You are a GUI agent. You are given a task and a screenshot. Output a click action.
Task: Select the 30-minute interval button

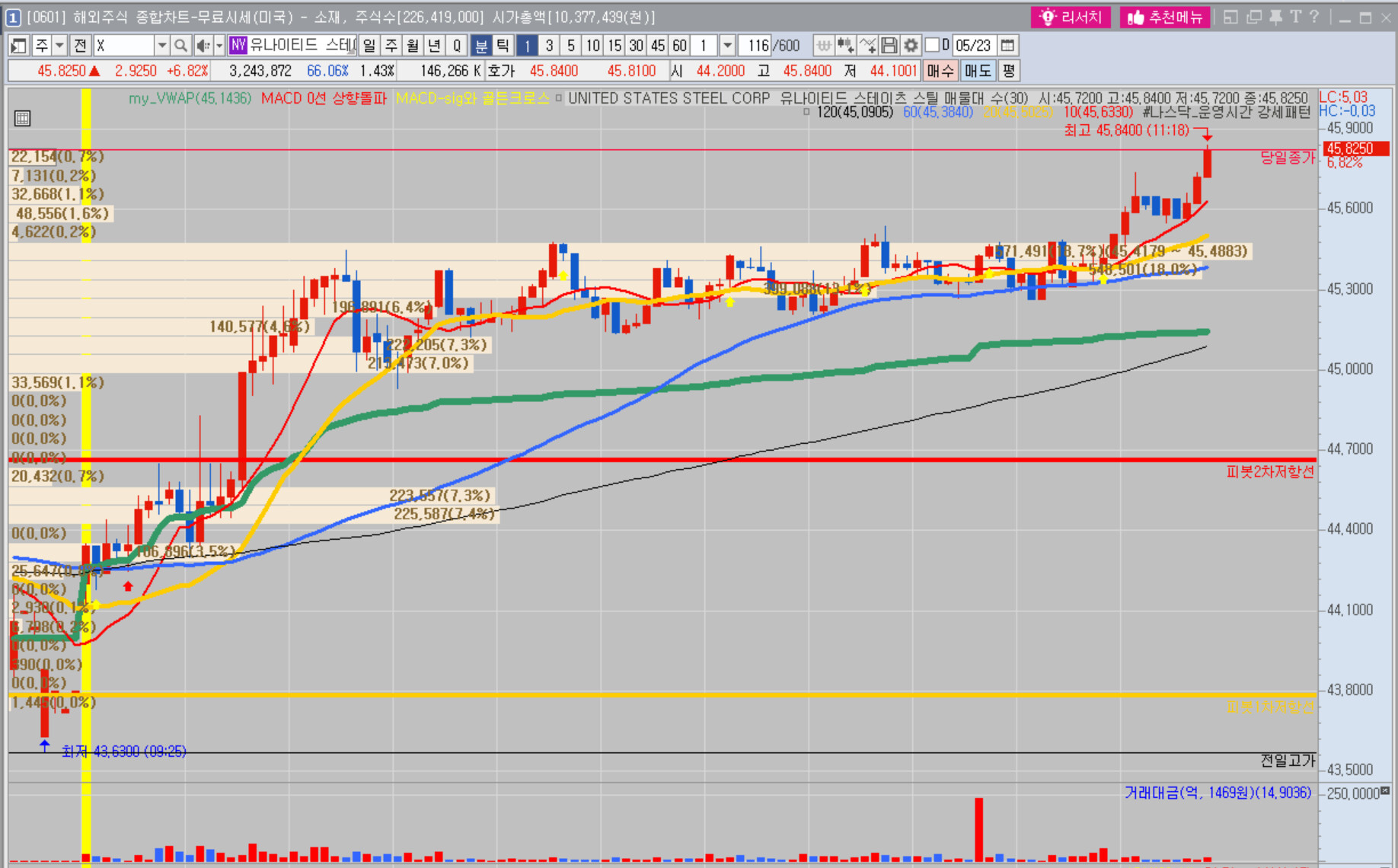pyautogui.click(x=637, y=46)
